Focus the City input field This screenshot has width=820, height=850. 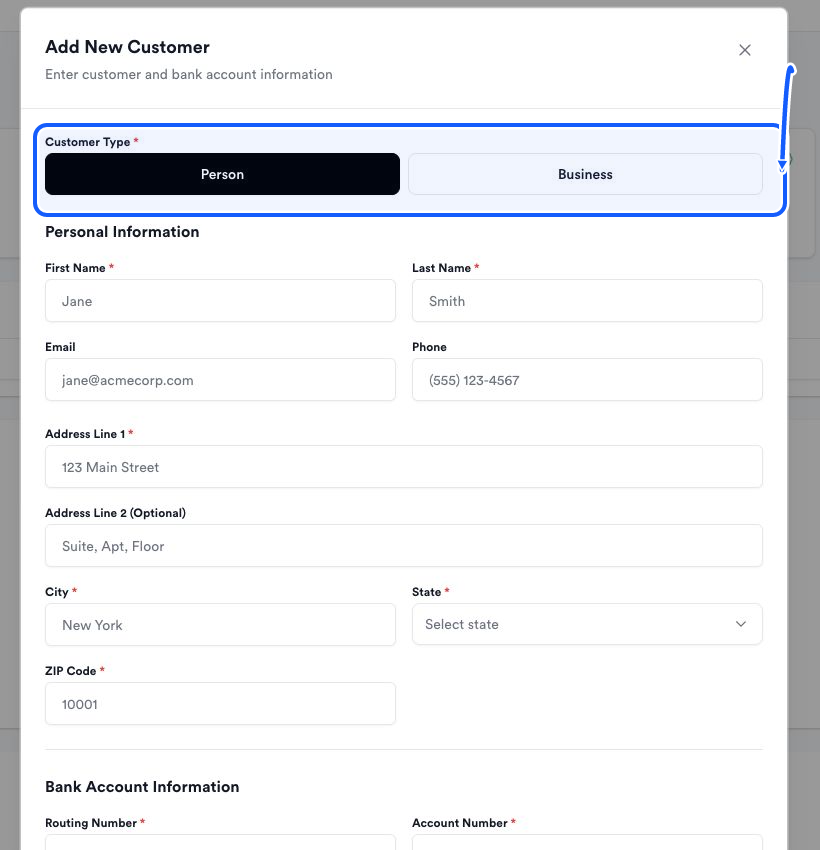(220, 624)
